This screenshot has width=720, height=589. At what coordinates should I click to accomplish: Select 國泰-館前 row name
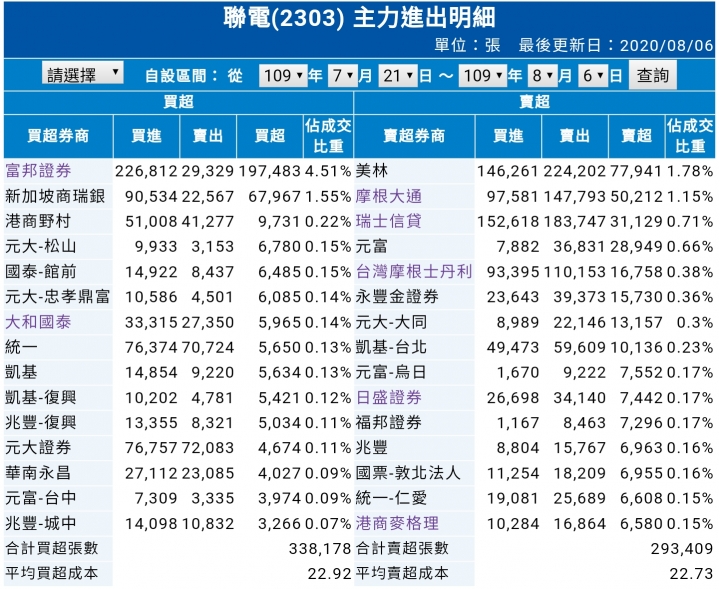41,271
